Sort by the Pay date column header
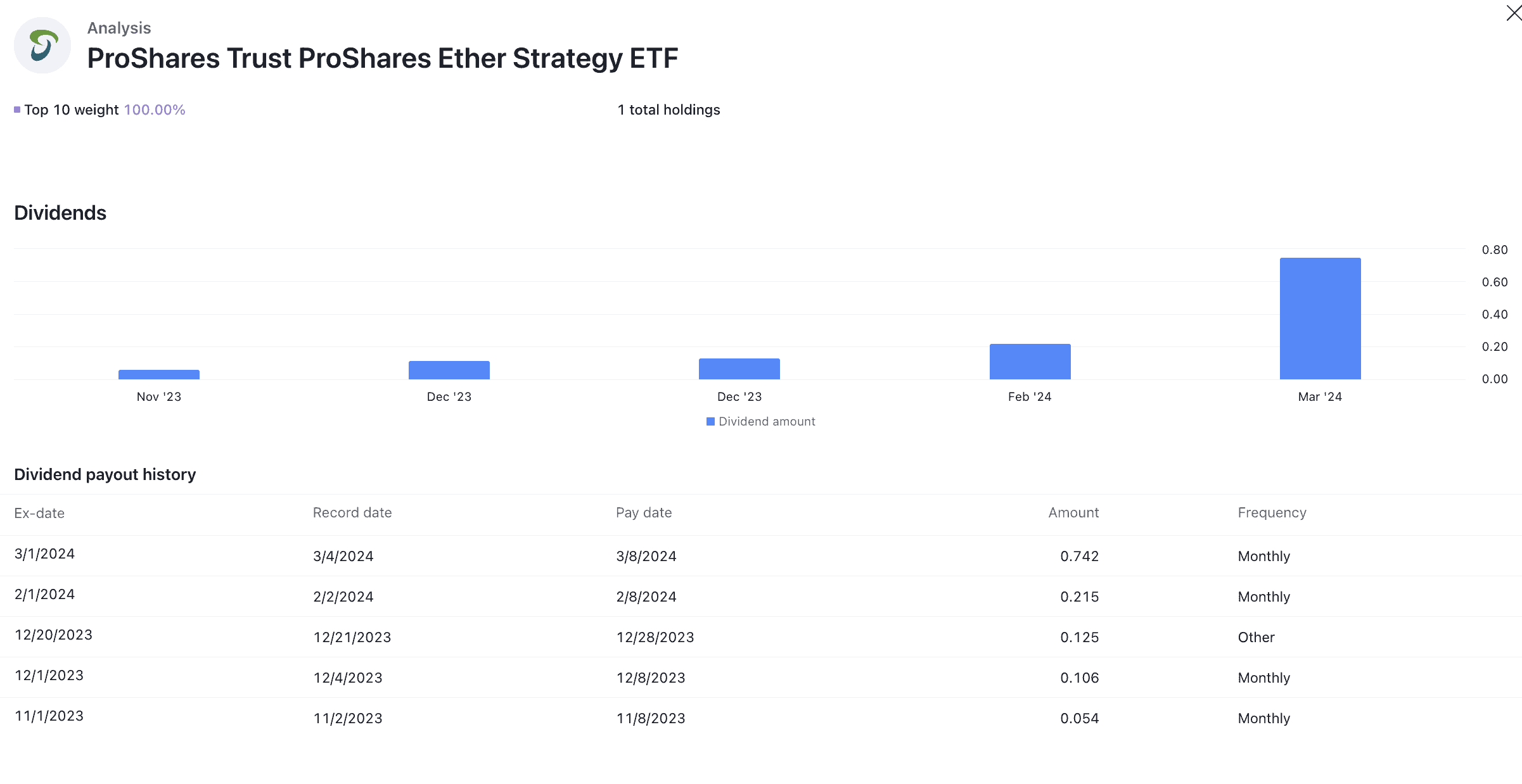The width and height of the screenshot is (1522, 784). pyautogui.click(x=644, y=513)
